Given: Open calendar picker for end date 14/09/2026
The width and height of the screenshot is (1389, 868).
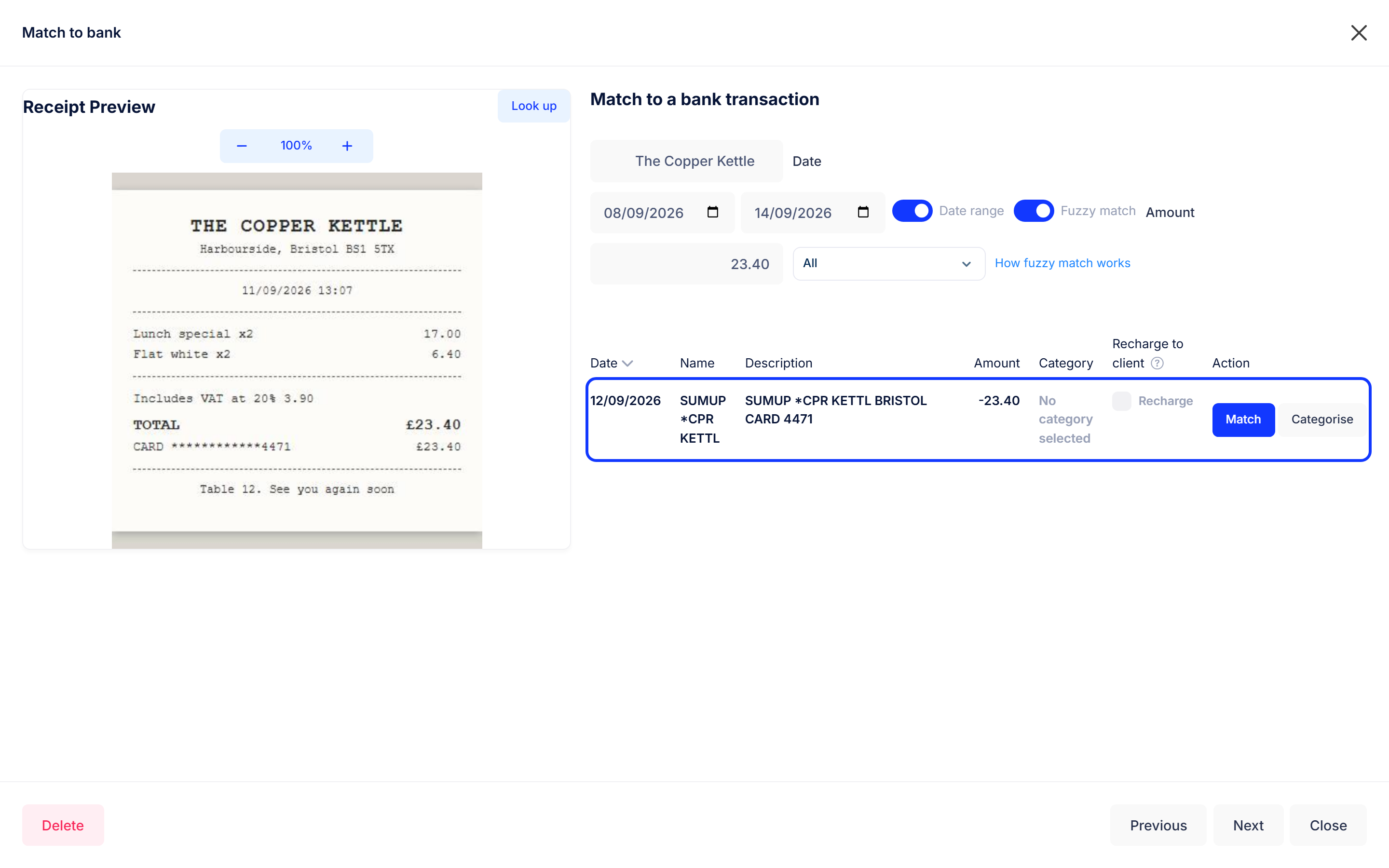Looking at the screenshot, I should pos(863,212).
